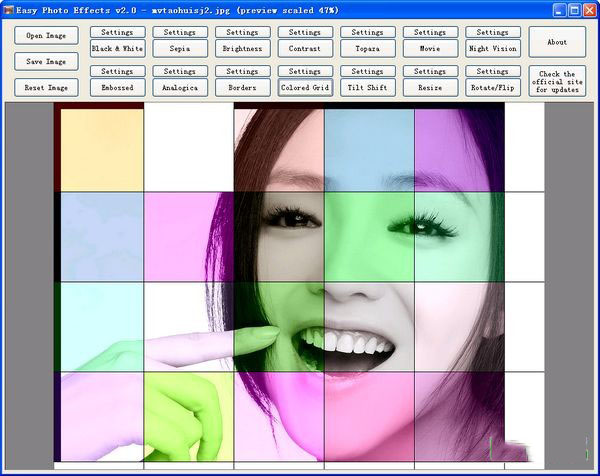
Task: Apply the Black & White effect
Action: coord(117,49)
